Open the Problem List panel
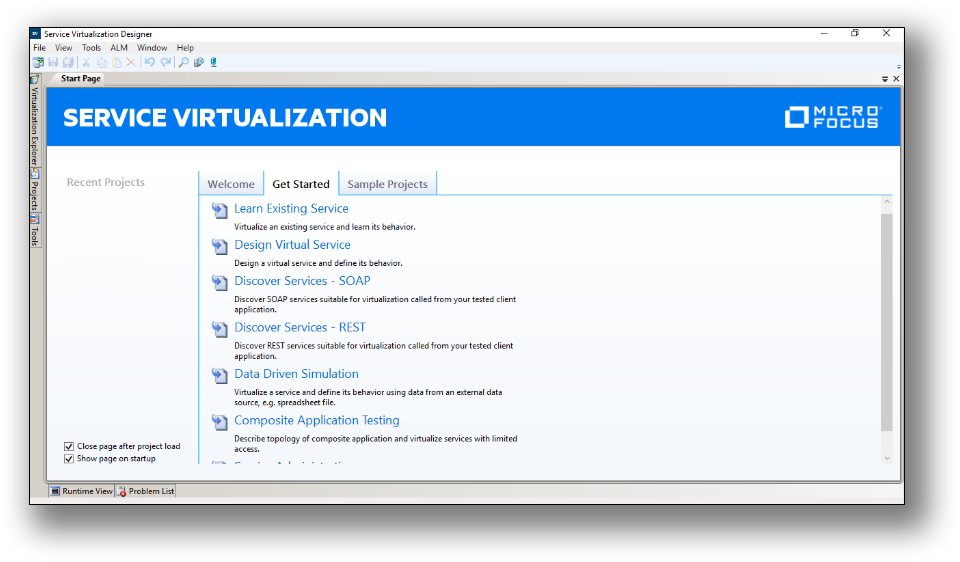 (146, 491)
